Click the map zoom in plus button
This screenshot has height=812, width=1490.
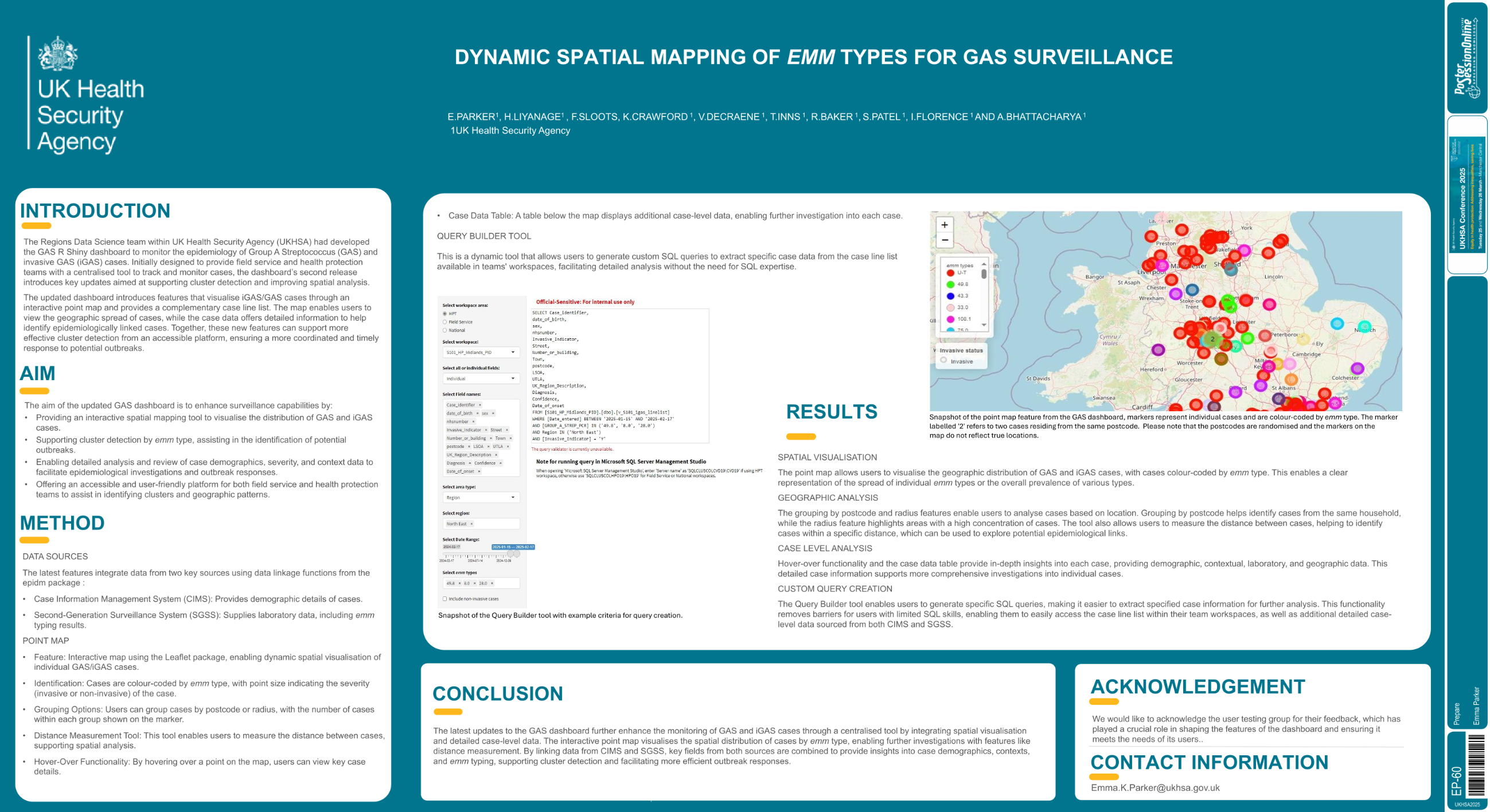tap(945, 225)
